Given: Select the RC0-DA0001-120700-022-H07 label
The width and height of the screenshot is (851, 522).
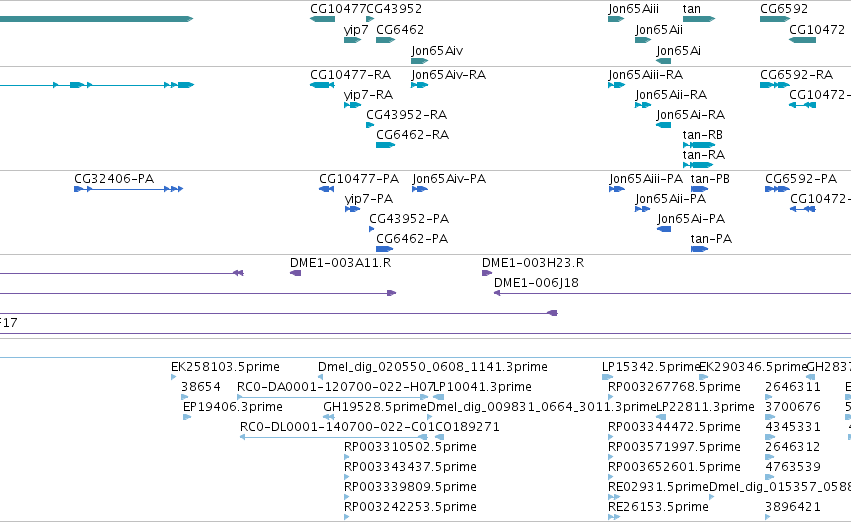Looking at the screenshot, I should (x=335, y=387).
